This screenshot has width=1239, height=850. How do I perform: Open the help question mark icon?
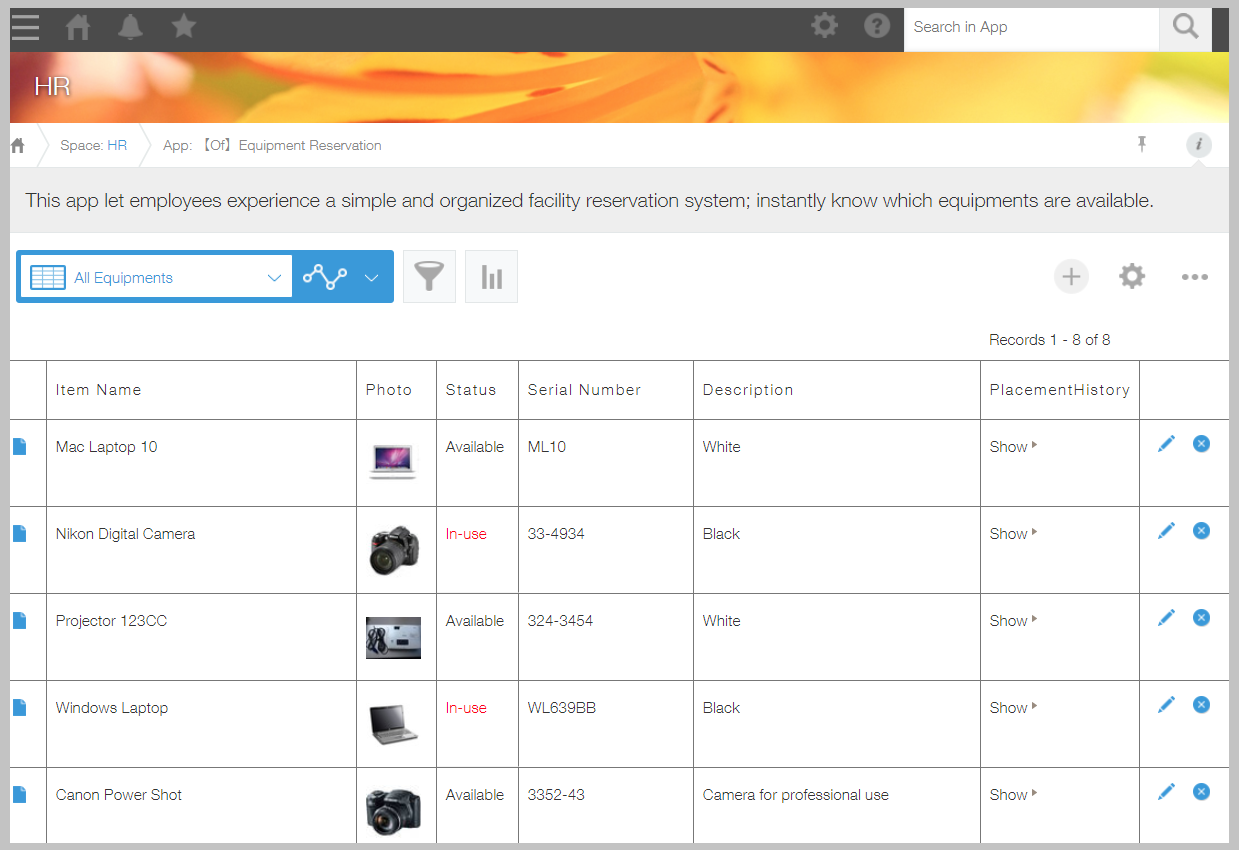click(x=877, y=27)
